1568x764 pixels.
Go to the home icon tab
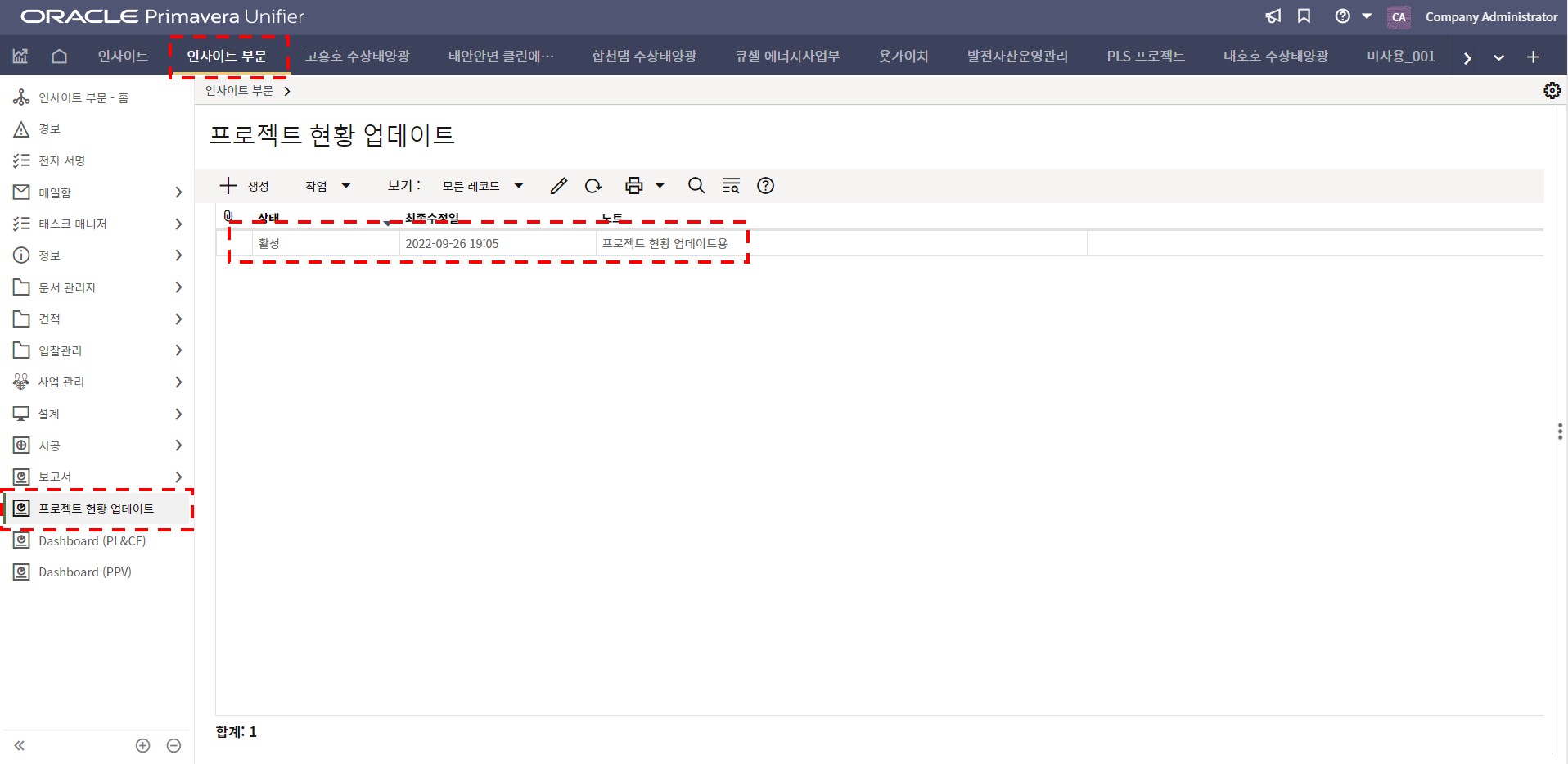point(59,57)
